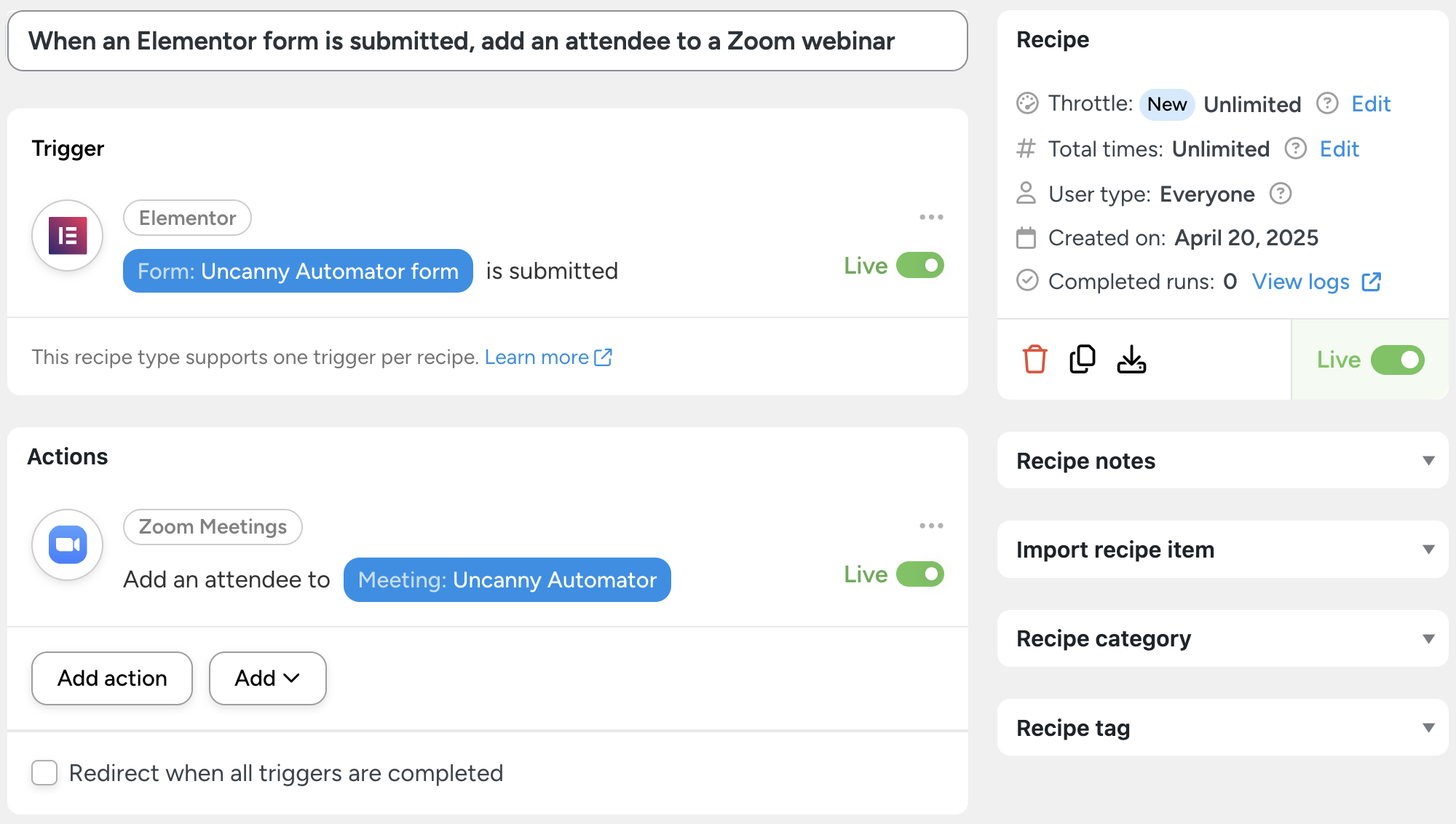This screenshot has width=1456, height=824.
Task: Open the Add dropdown button
Action: pyautogui.click(x=267, y=678)
